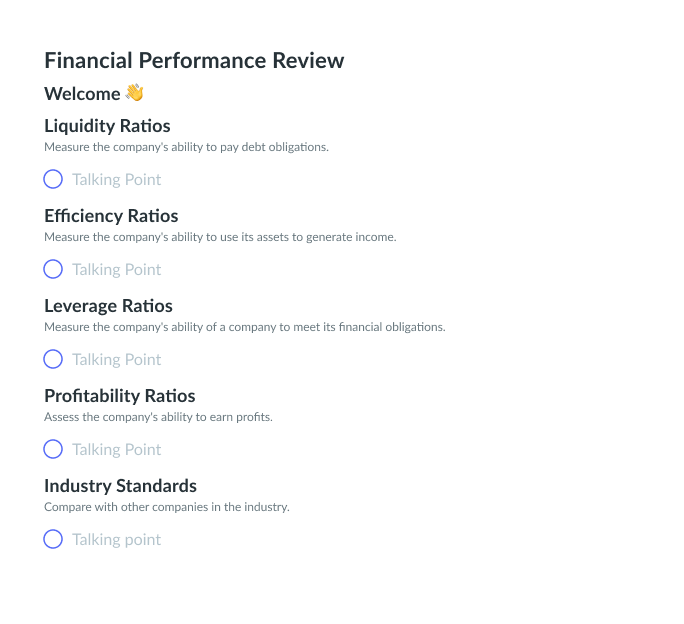Click the description about paying debt obligations
This screenshot has height=624, width=684.
(186, 147)
